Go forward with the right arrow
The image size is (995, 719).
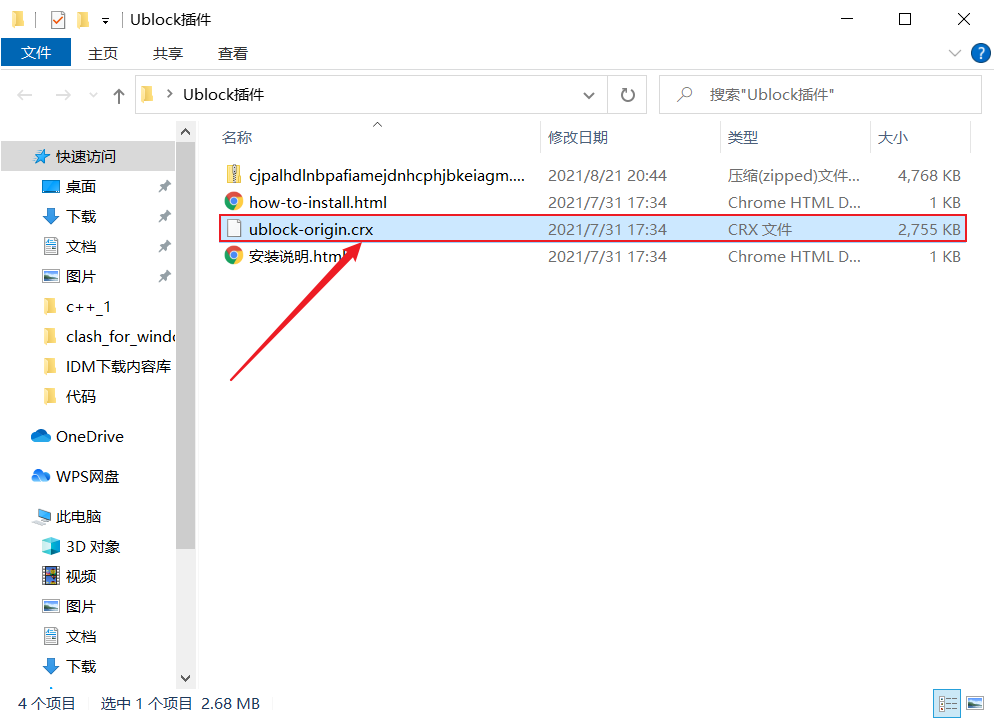pyautogui.click(x=63, y=95)
